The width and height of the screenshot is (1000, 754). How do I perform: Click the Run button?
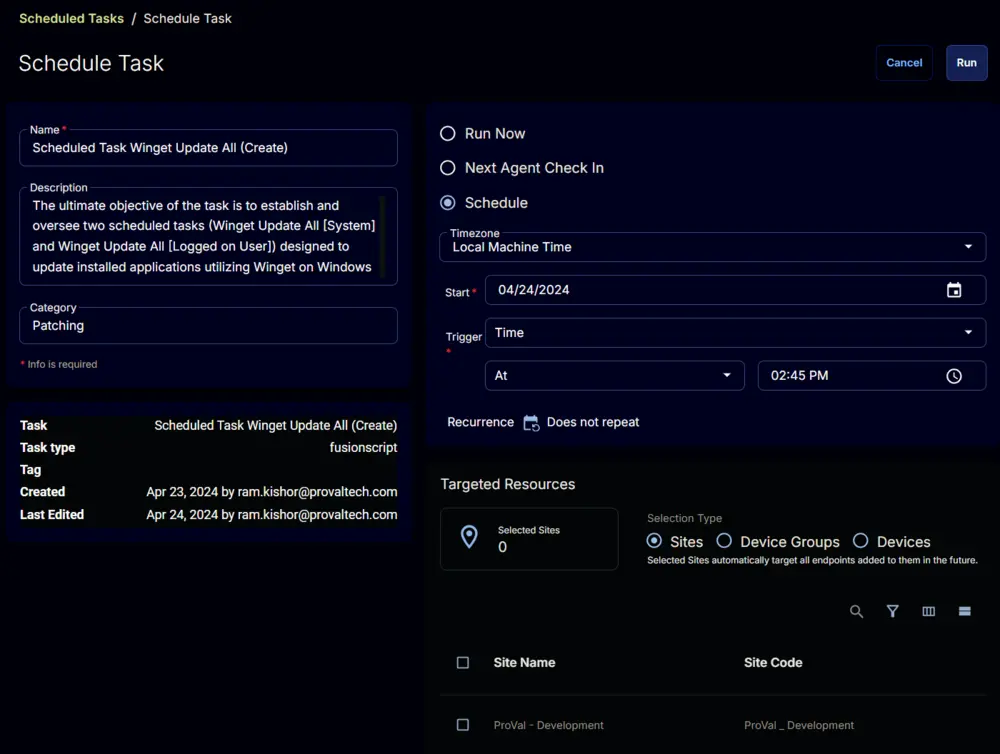966,63
